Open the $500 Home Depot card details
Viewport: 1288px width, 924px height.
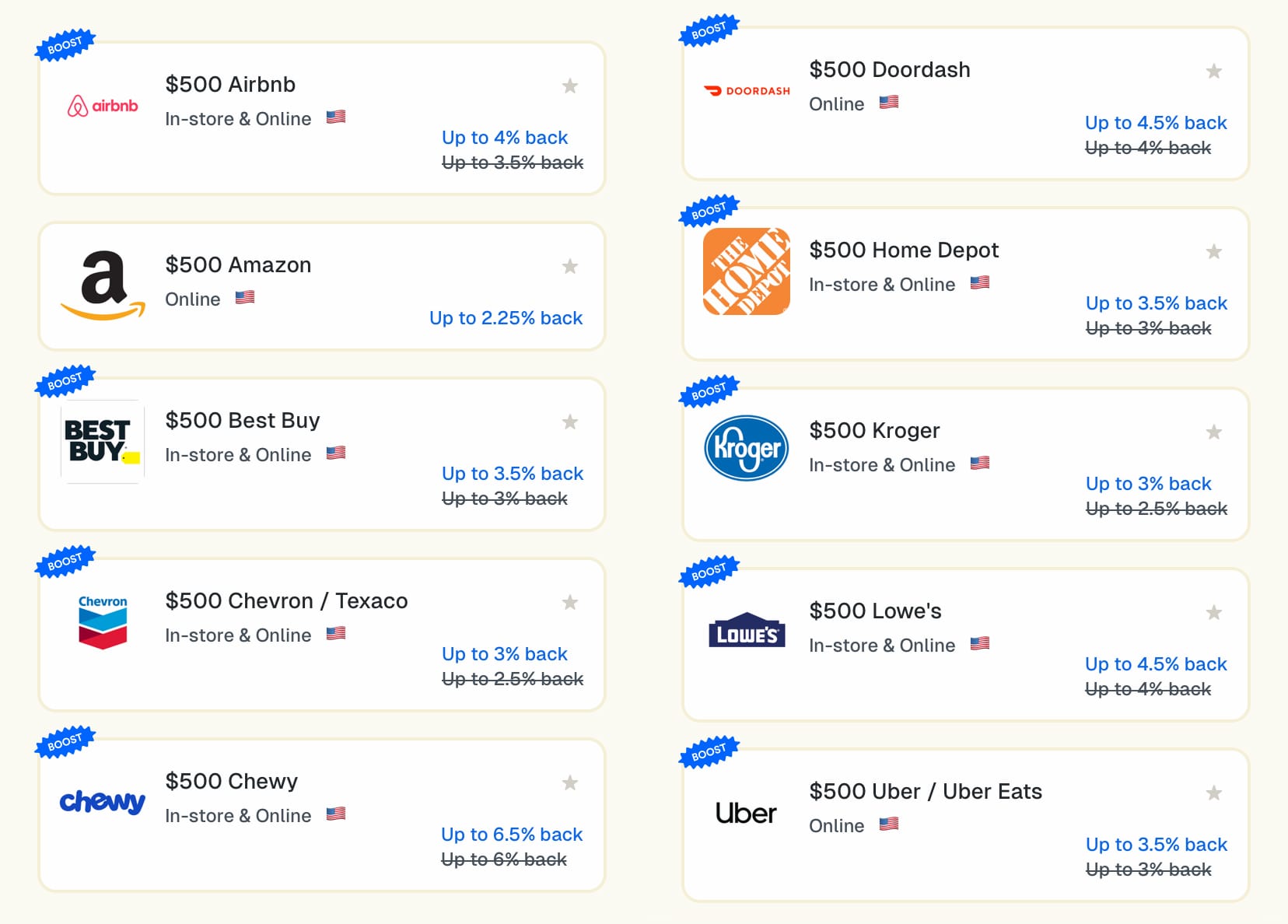point(905,250)
